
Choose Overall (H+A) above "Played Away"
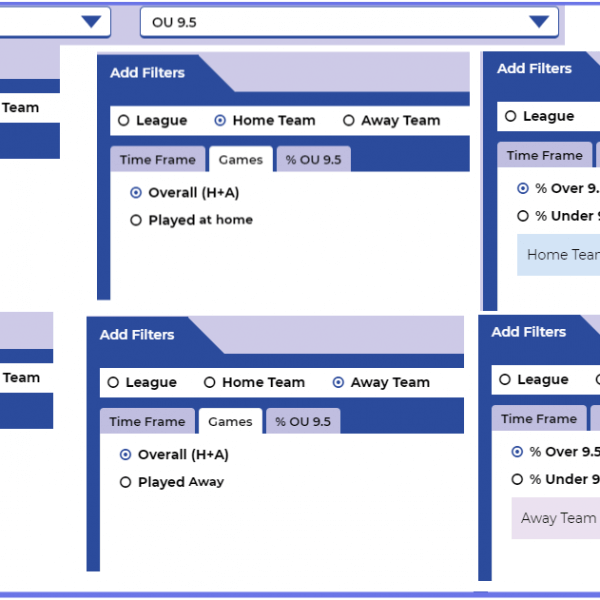[126, 455]
